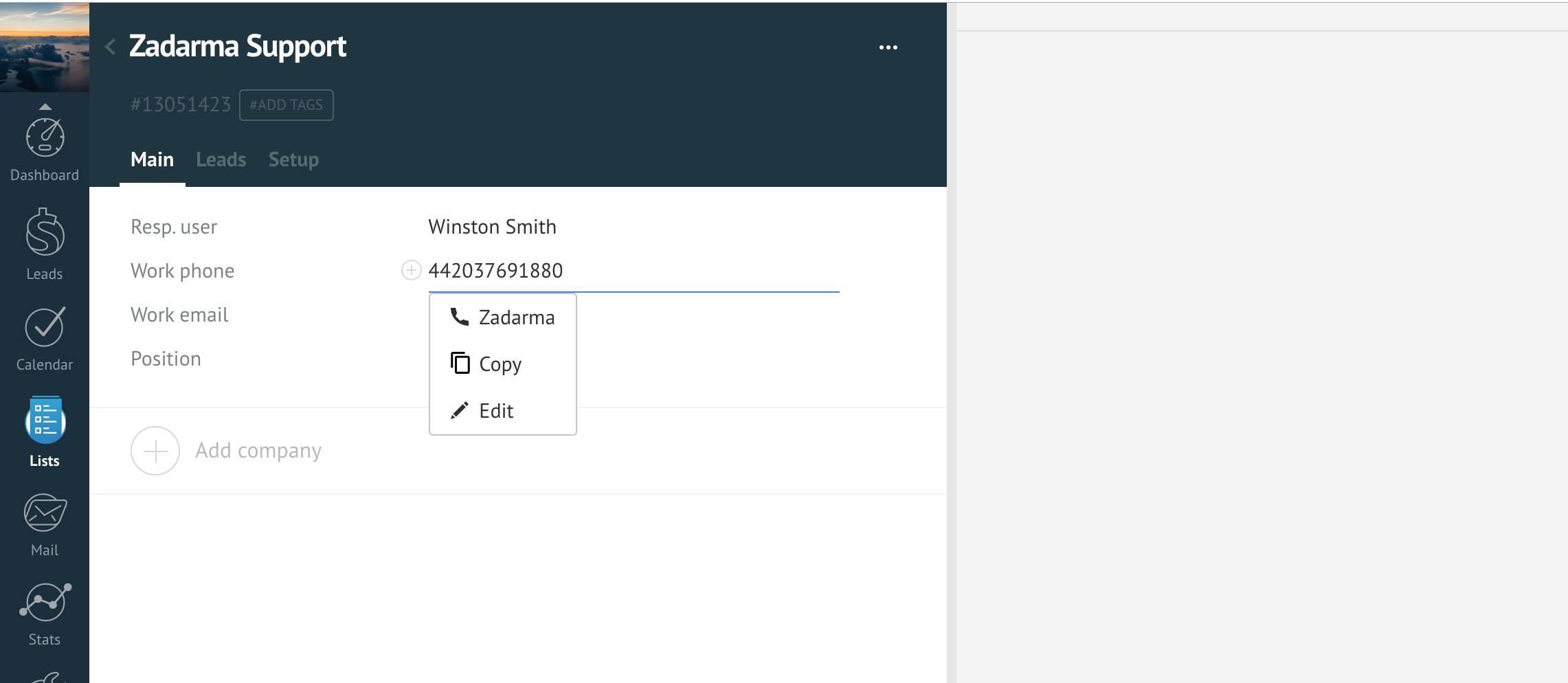
Task: Click the #ADD TAGS button
Action: pyautogui.click(x=287, y=105)
